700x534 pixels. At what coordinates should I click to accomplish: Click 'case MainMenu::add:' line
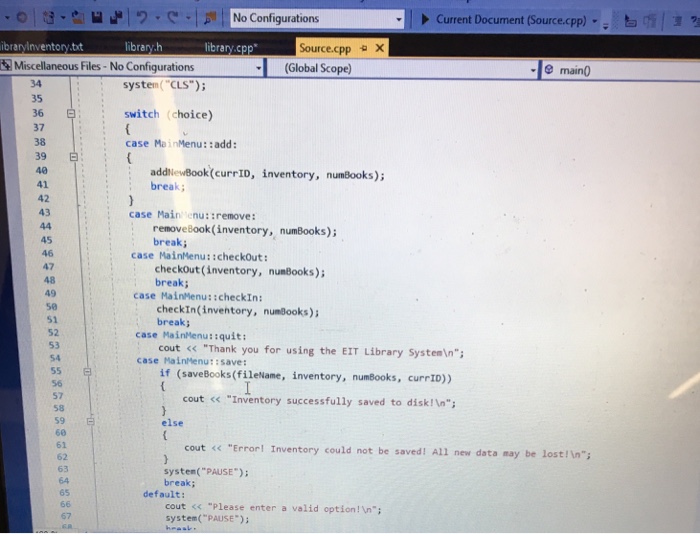coord(181,144)
